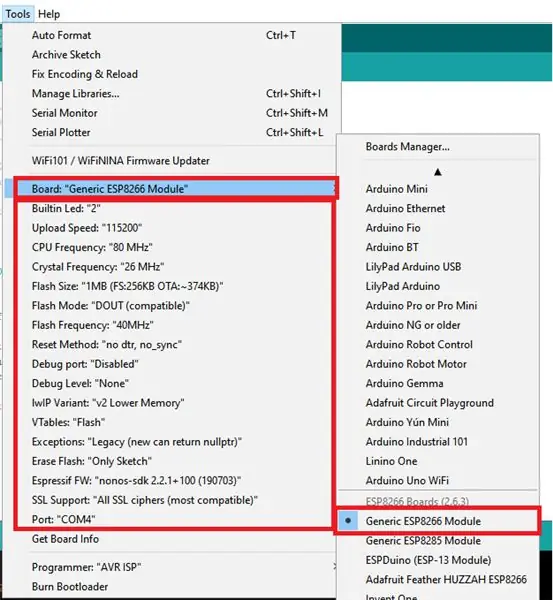Expand the Espressif FW nonos-sdk option
This screenshot has width=553, height=600.
pyautogui.click(x=172, y=481)
